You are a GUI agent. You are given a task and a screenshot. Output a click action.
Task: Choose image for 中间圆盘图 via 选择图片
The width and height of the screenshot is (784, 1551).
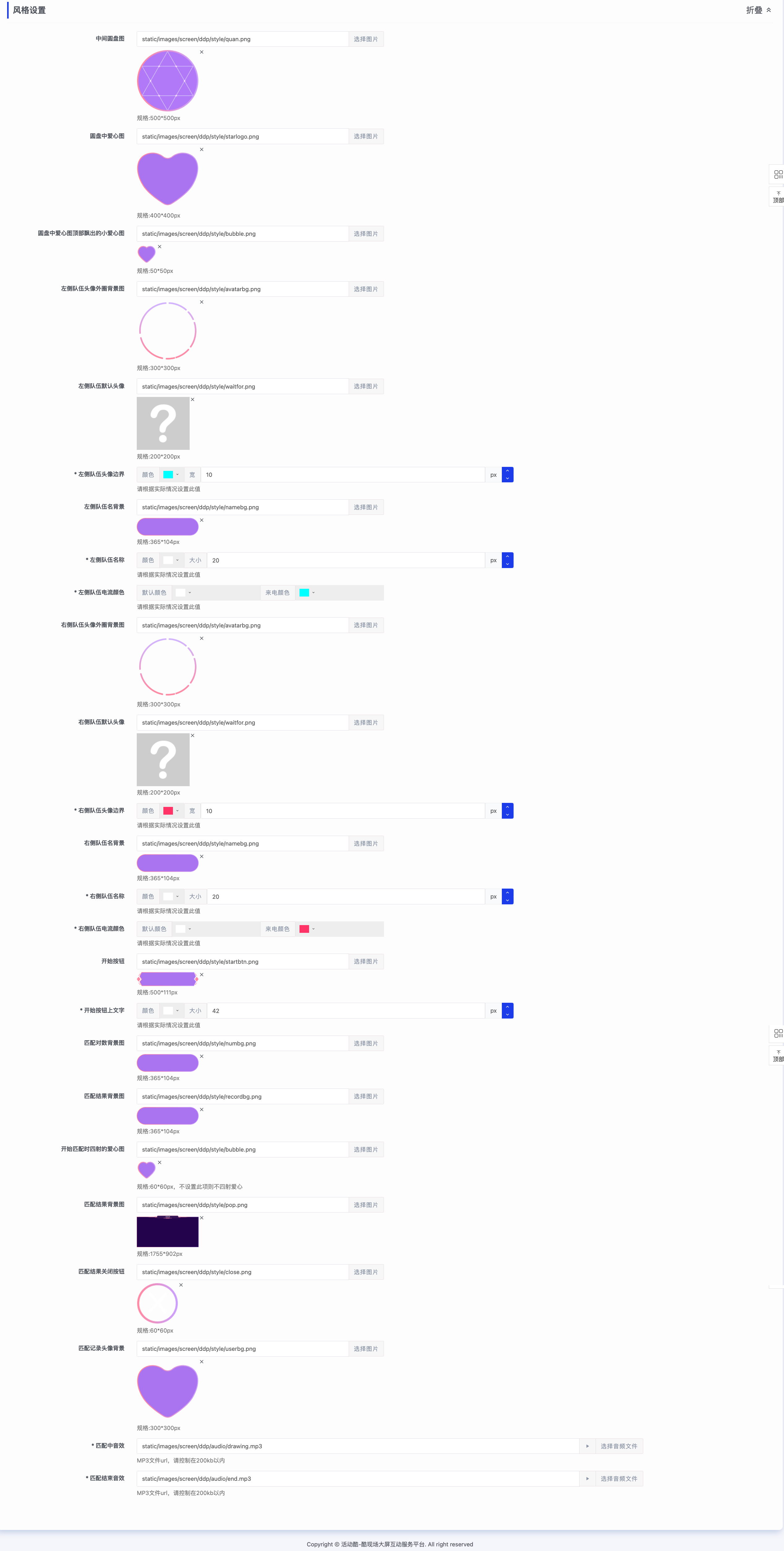[x=366, y=39]
